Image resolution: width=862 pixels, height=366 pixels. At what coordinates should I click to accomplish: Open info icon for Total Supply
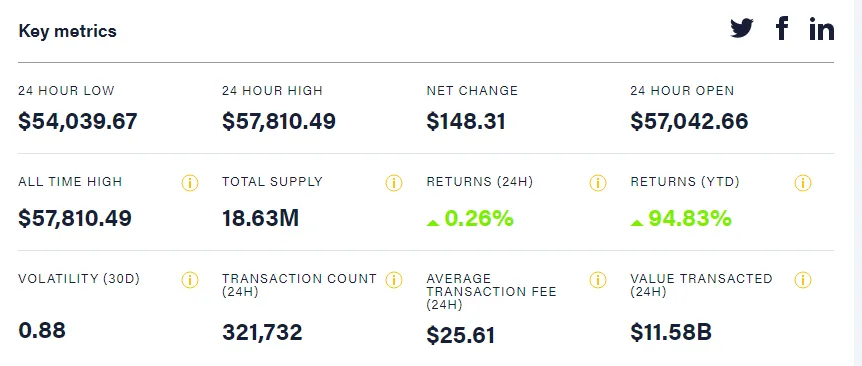point(394,183)
